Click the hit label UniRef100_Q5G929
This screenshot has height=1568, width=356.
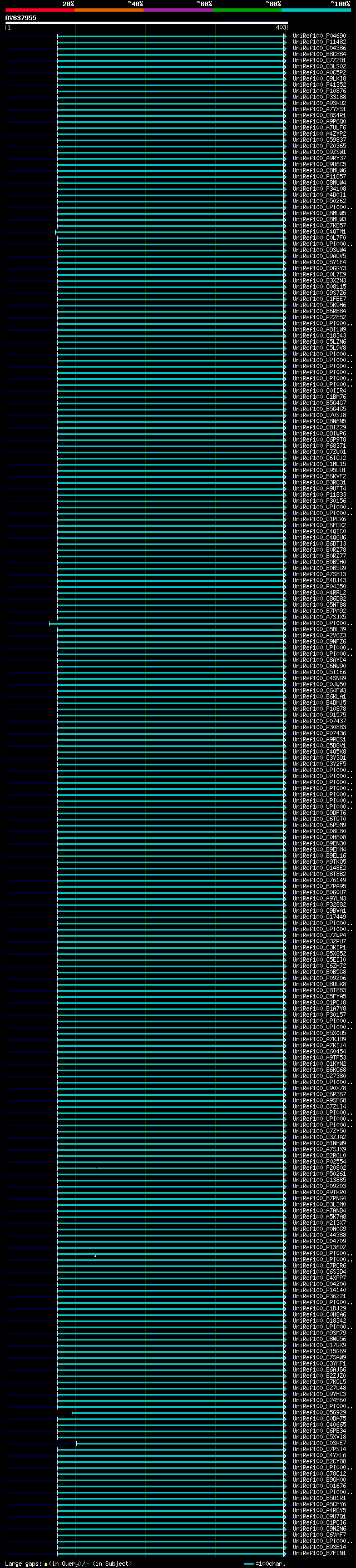319,1412
